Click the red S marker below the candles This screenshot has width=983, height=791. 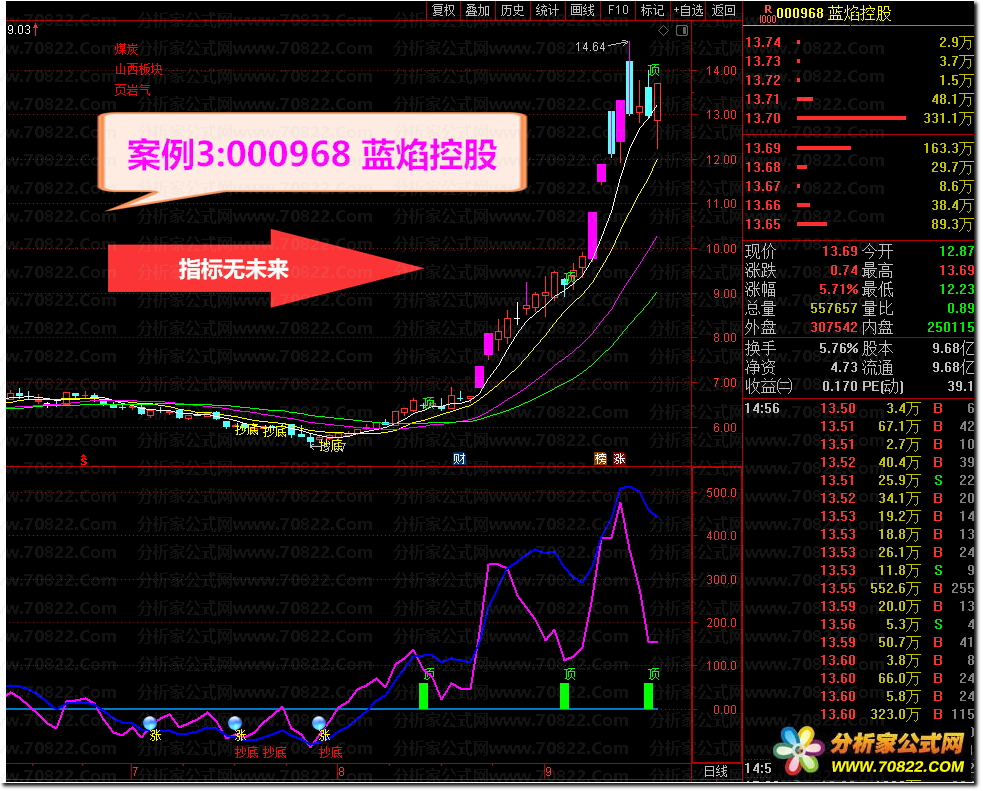click(x=84, y=461)
